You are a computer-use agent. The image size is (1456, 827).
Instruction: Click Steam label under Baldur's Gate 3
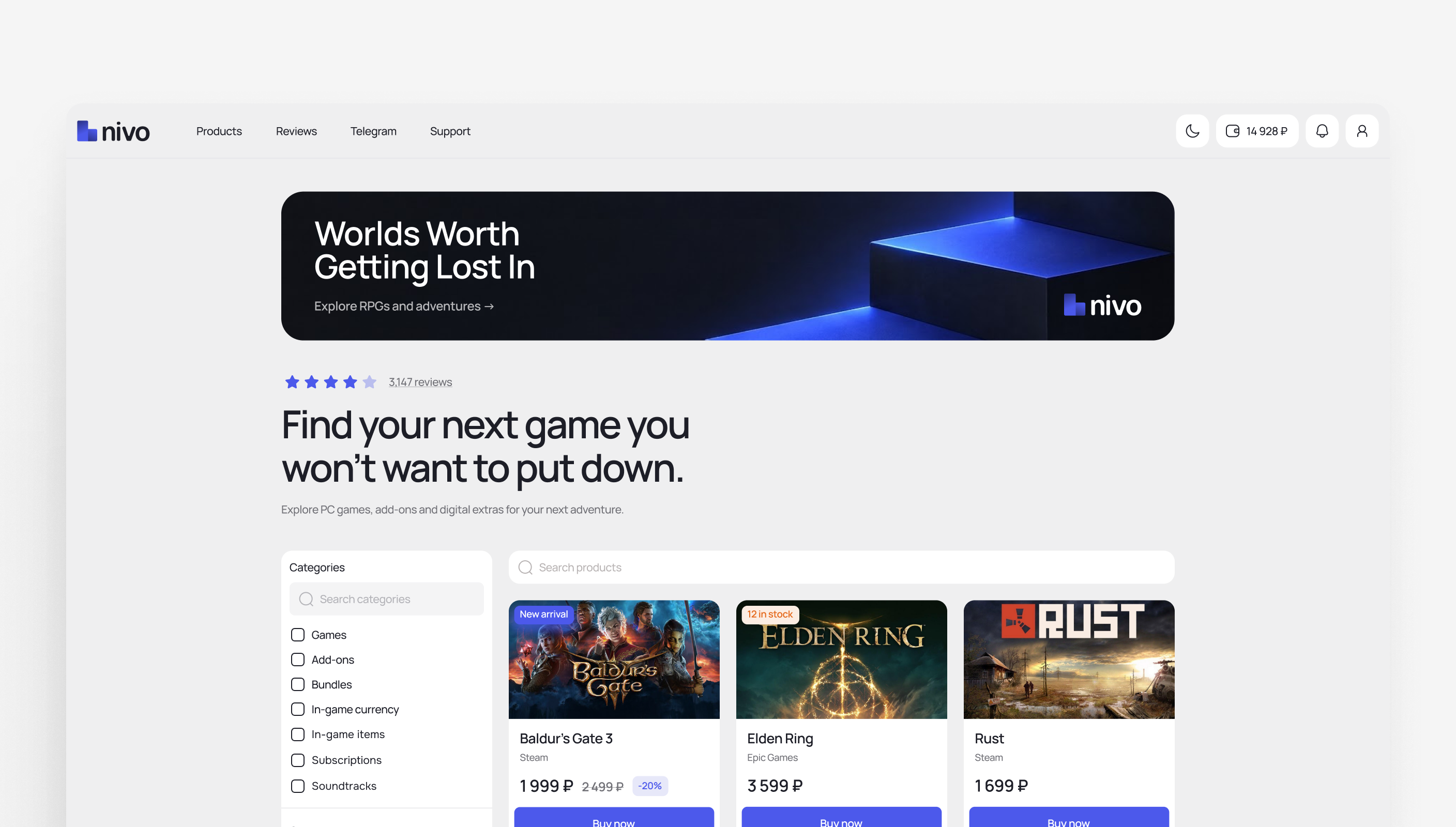(x=534, y=758)
